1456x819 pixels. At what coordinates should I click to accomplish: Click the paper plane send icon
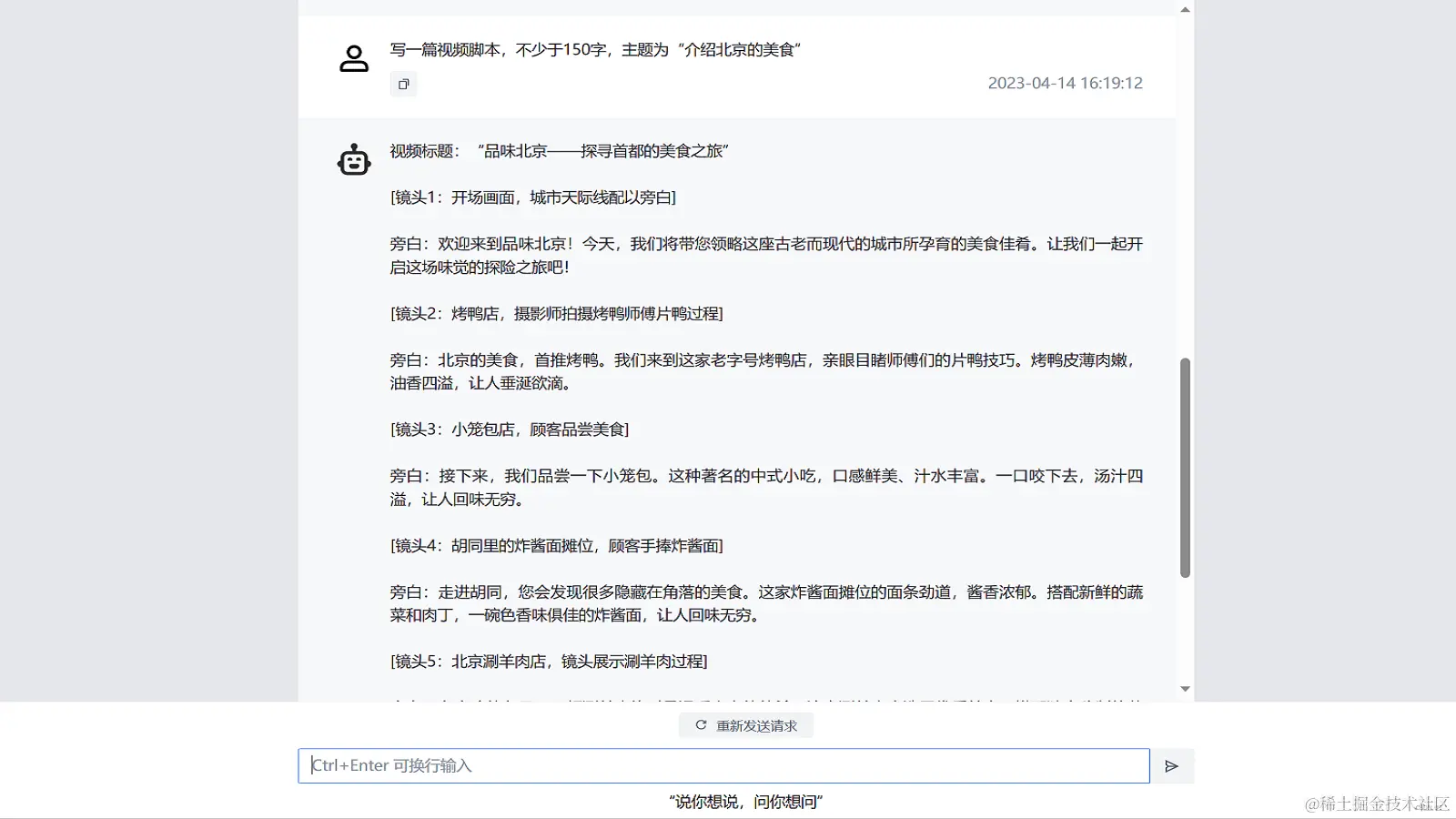click(1172, 765)
